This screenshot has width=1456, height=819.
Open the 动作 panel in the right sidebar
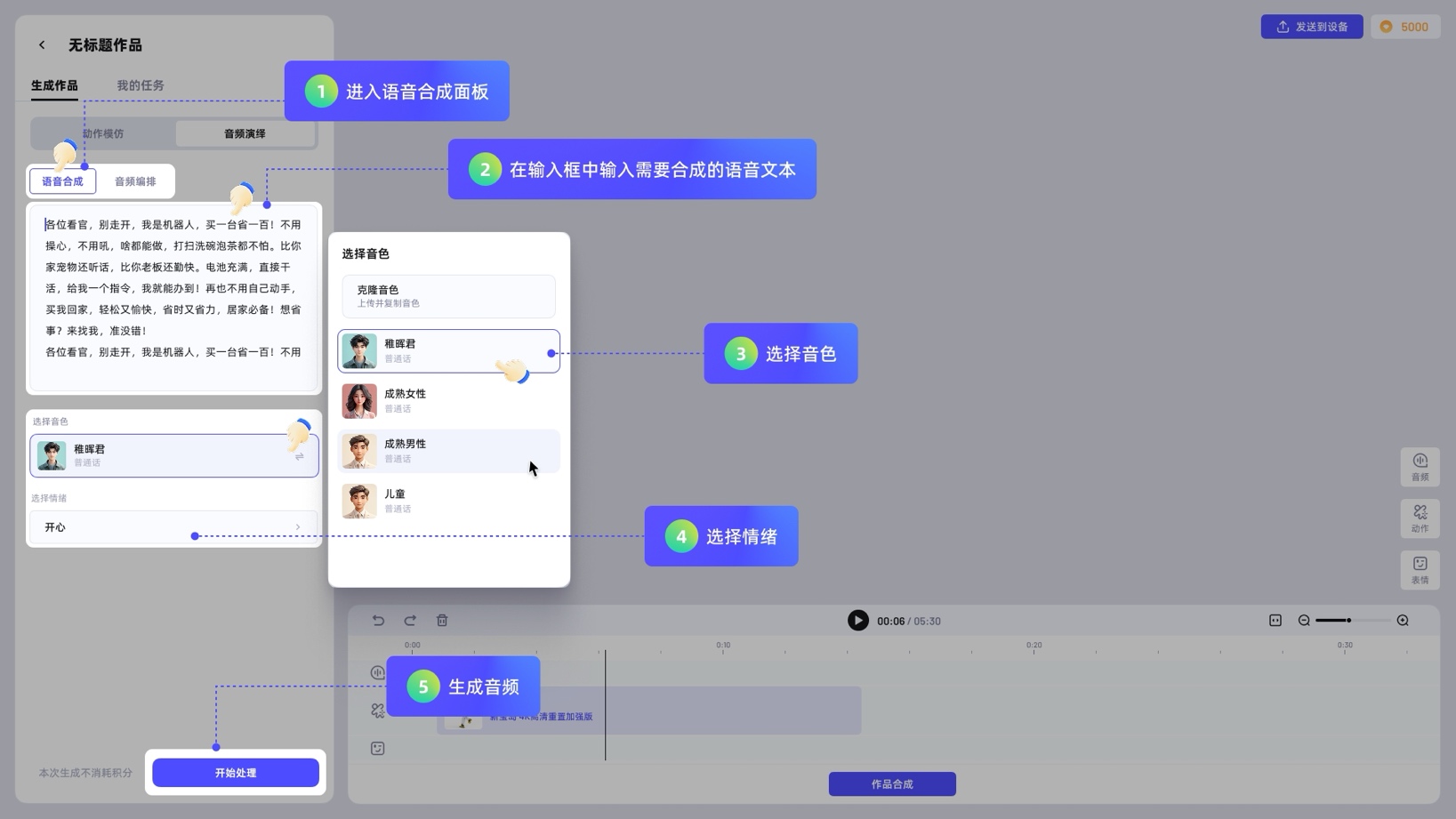[1420, 518]
